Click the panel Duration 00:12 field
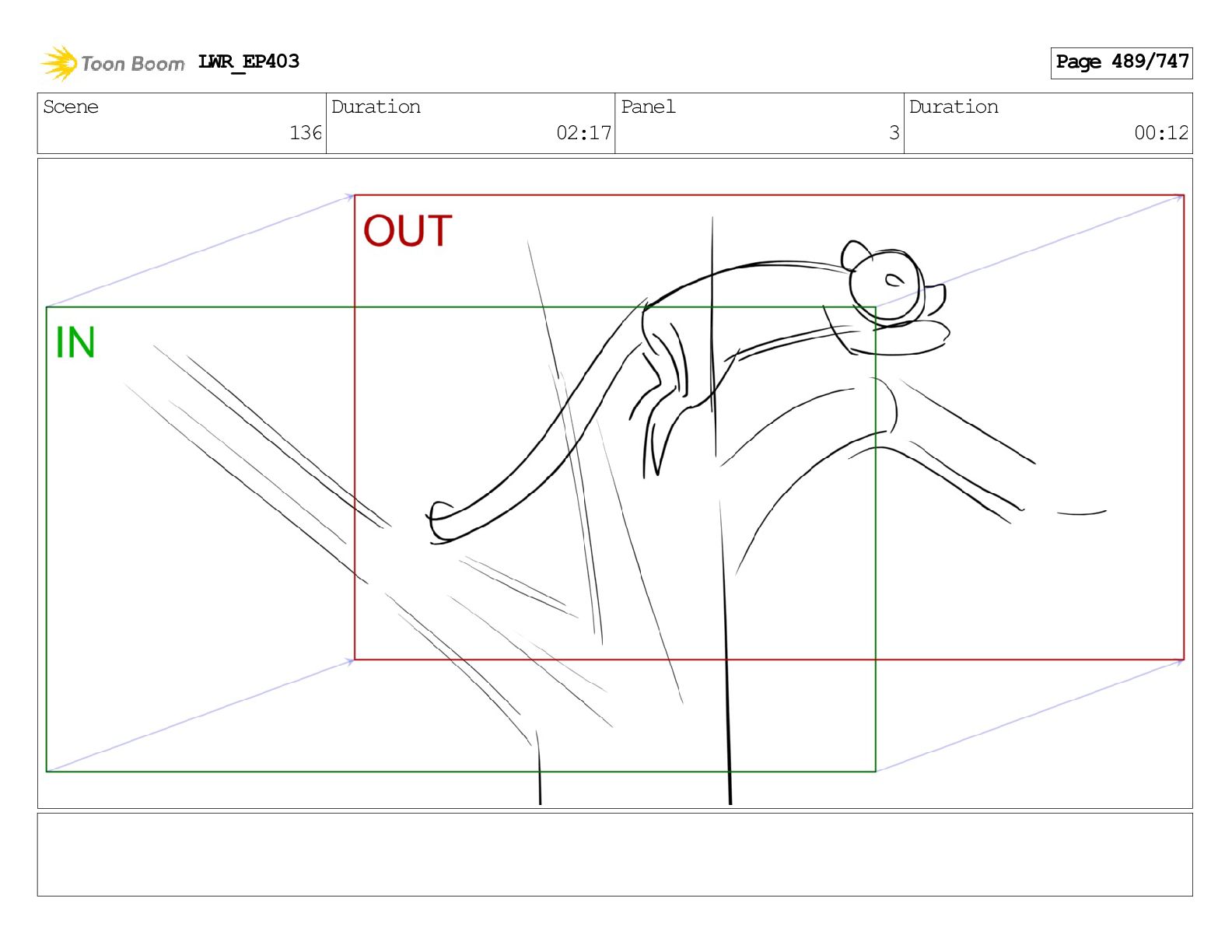 [x=1048, y=123]
